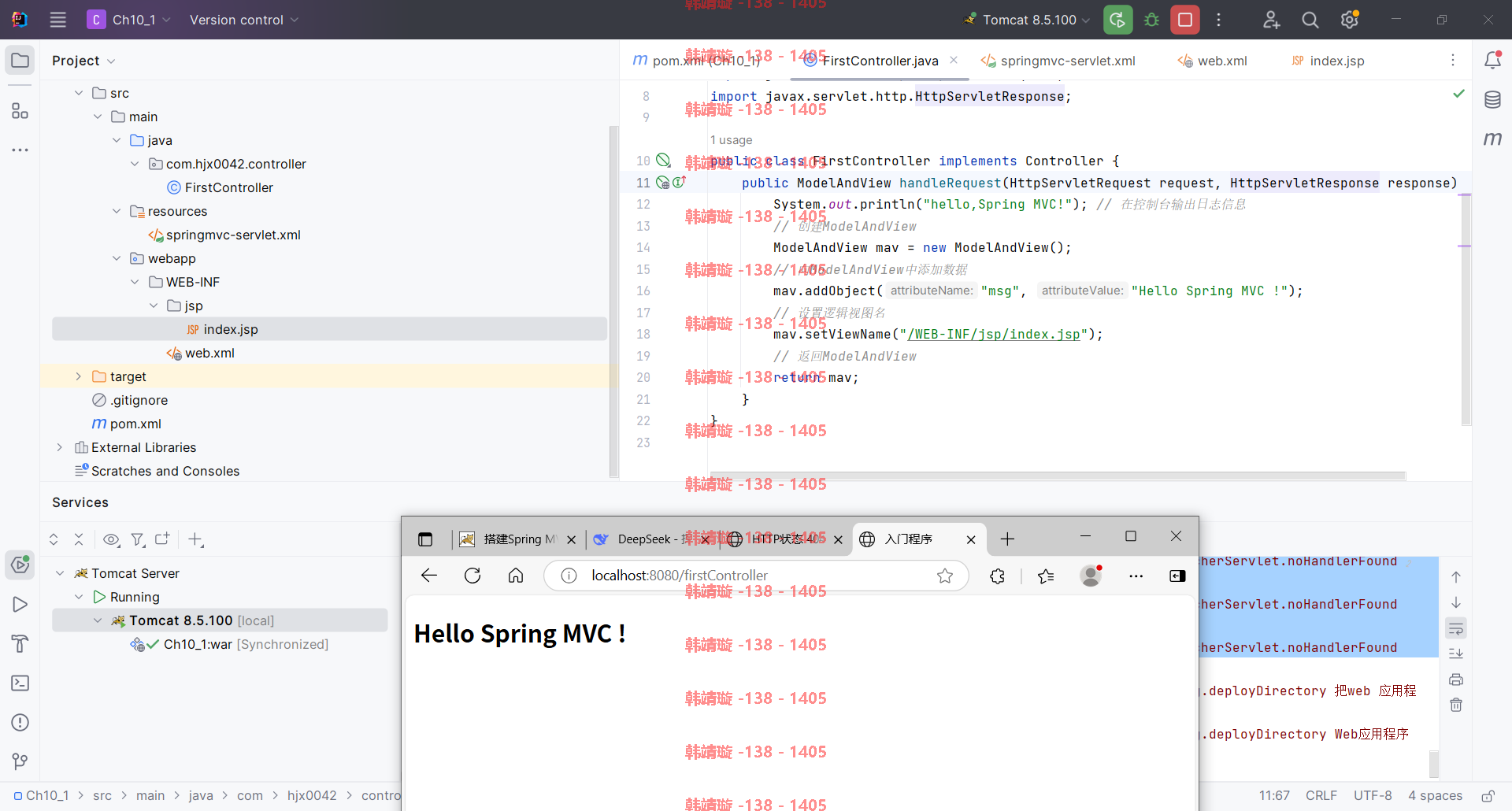The image size is (1512, 811).
Task: Toggle the browser sidebar split-screen icon
Action: coord(1177,576)
